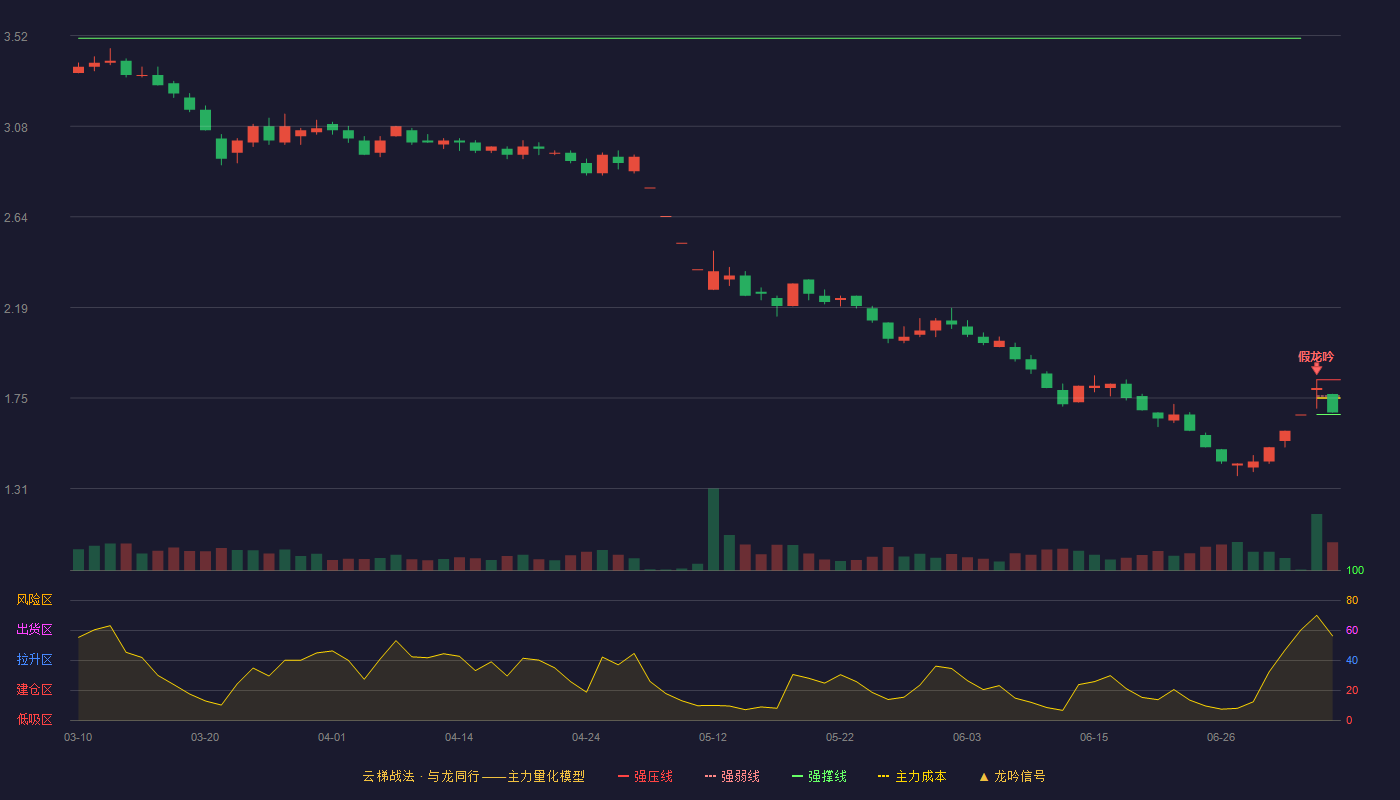The width and height of the screenshot is (1400, 800).
Task: Click the 05-22 date axis label
Action: [840, 737]
